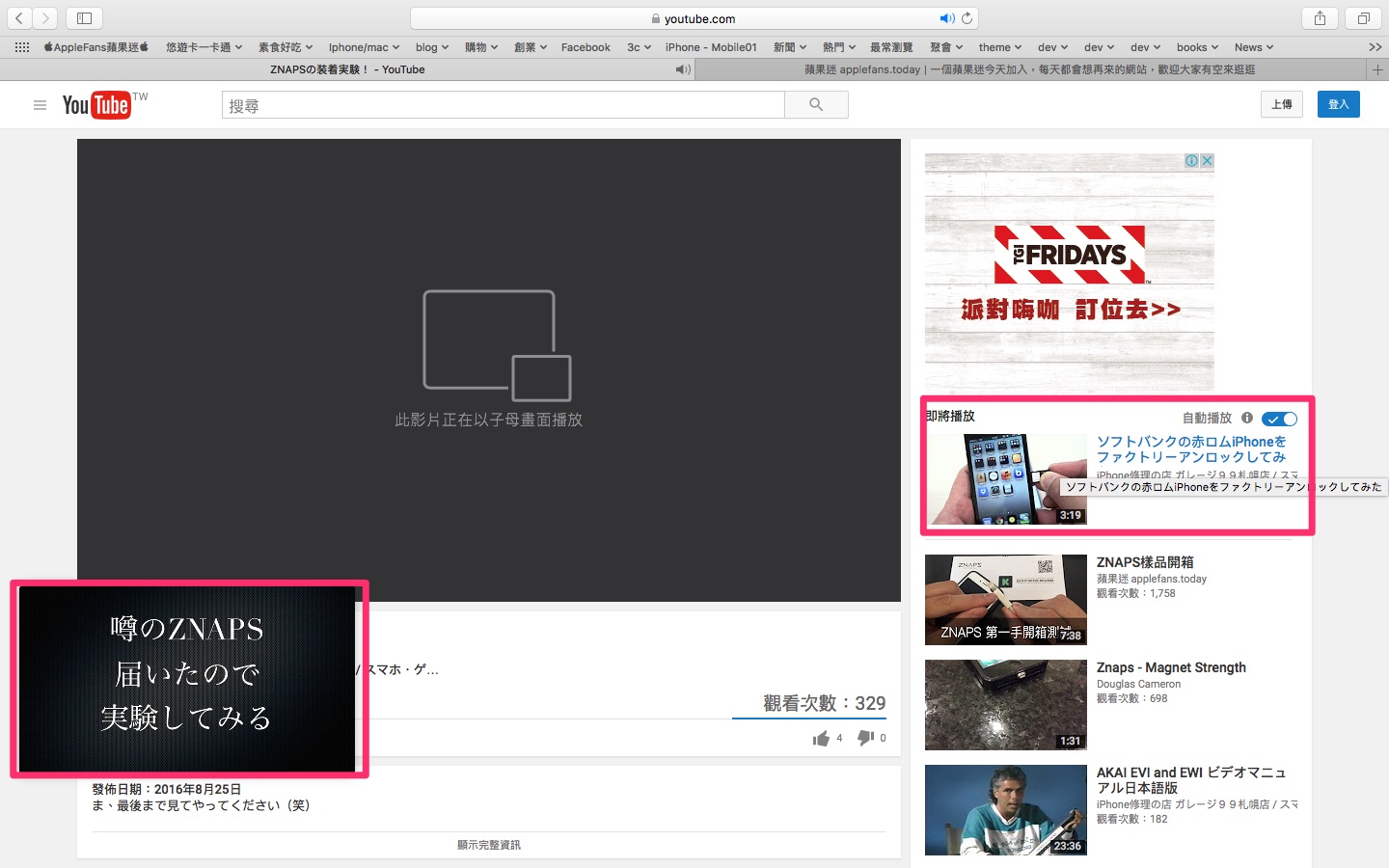Open the iPhone - Mobile01 bookmark

[711, 47]
